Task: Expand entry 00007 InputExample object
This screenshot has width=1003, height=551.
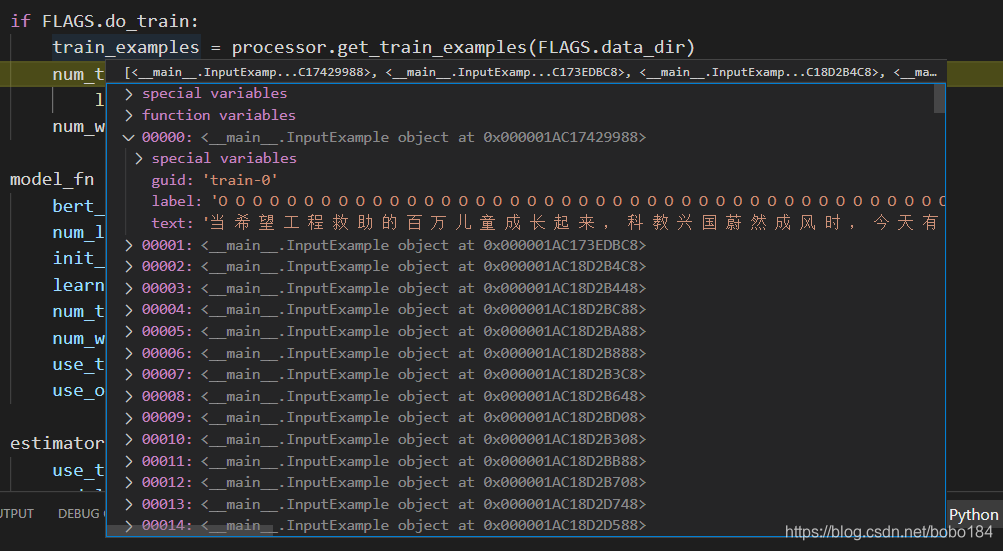Action: click(129, 374)
